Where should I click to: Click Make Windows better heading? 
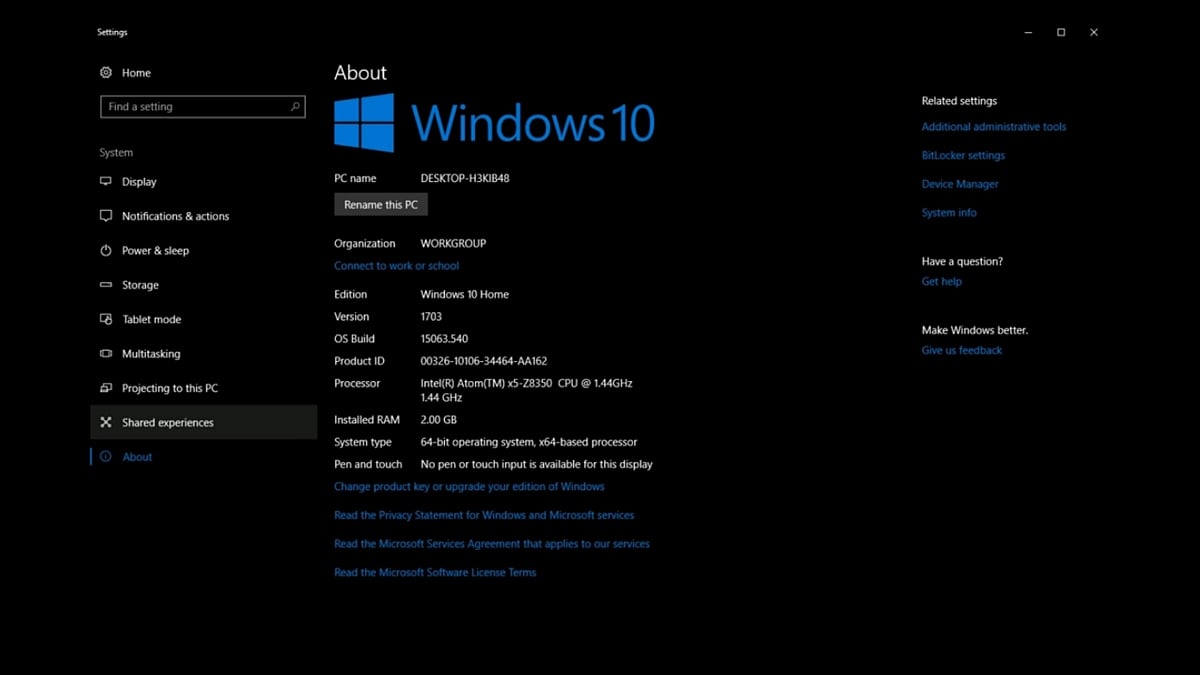pos(975,330)
